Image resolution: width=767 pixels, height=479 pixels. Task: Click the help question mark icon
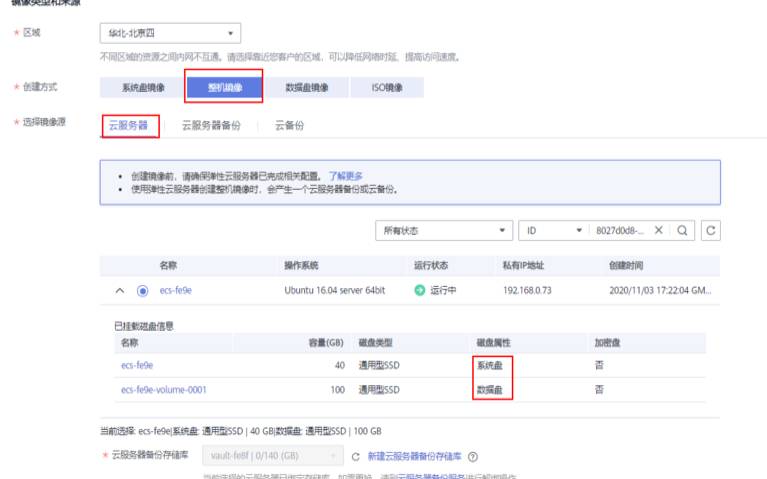tap(473, 456)
